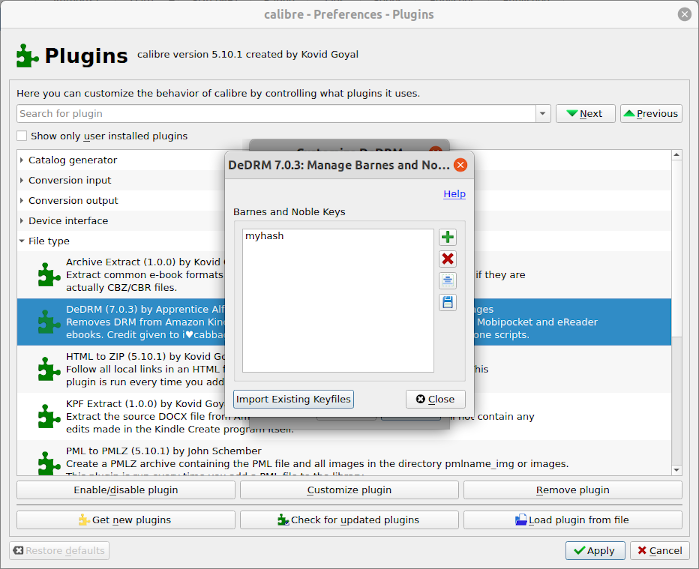
Task: Select KPF Extract plugin icon
Action: pos(49,416)
